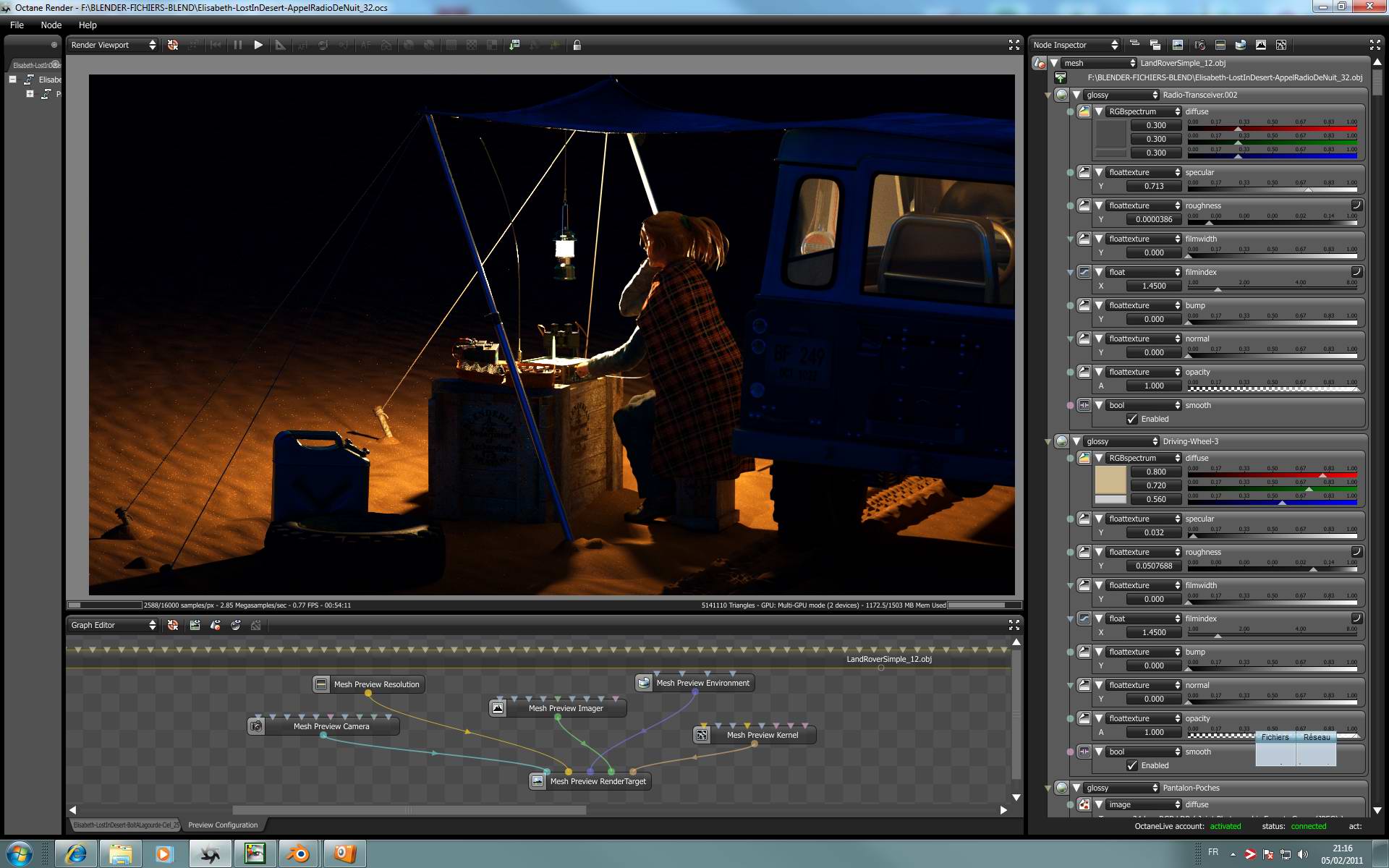Screen dimensions: 1389x868
Task: Pause the render in viewport toolbar
Action: [237, 45]
